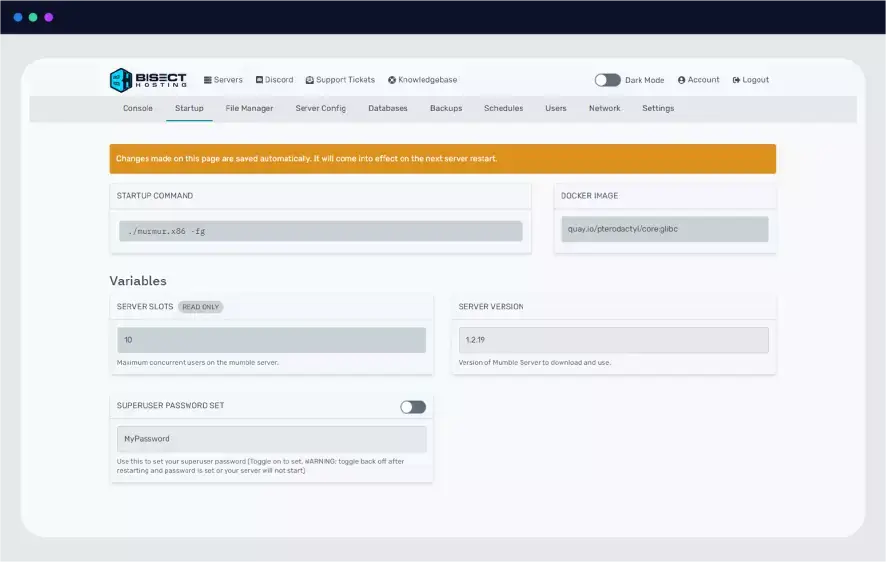Open the Databases tab
This screenshot has height=562, width=886.
click(388, 108)
